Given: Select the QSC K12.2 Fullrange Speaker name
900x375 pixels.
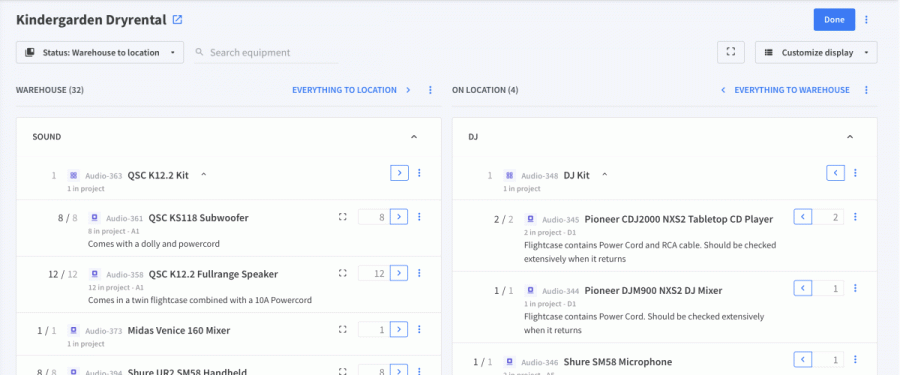Looking at the screenshot, I should 213,275.
